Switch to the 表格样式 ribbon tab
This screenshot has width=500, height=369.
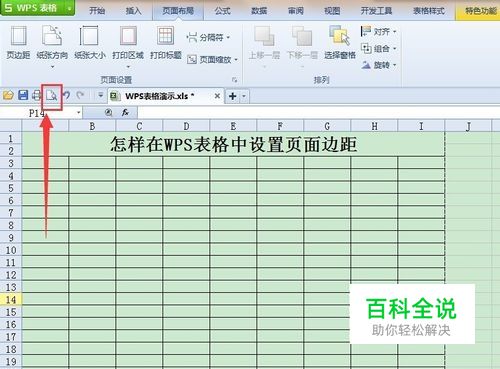[x=429, y=11]
